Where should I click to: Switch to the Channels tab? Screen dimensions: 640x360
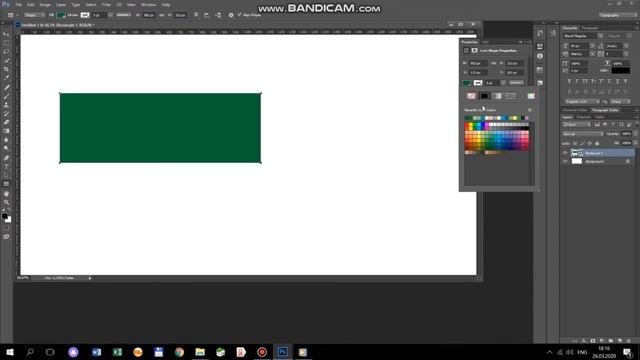pyautogui.click(x=584, y=117)
